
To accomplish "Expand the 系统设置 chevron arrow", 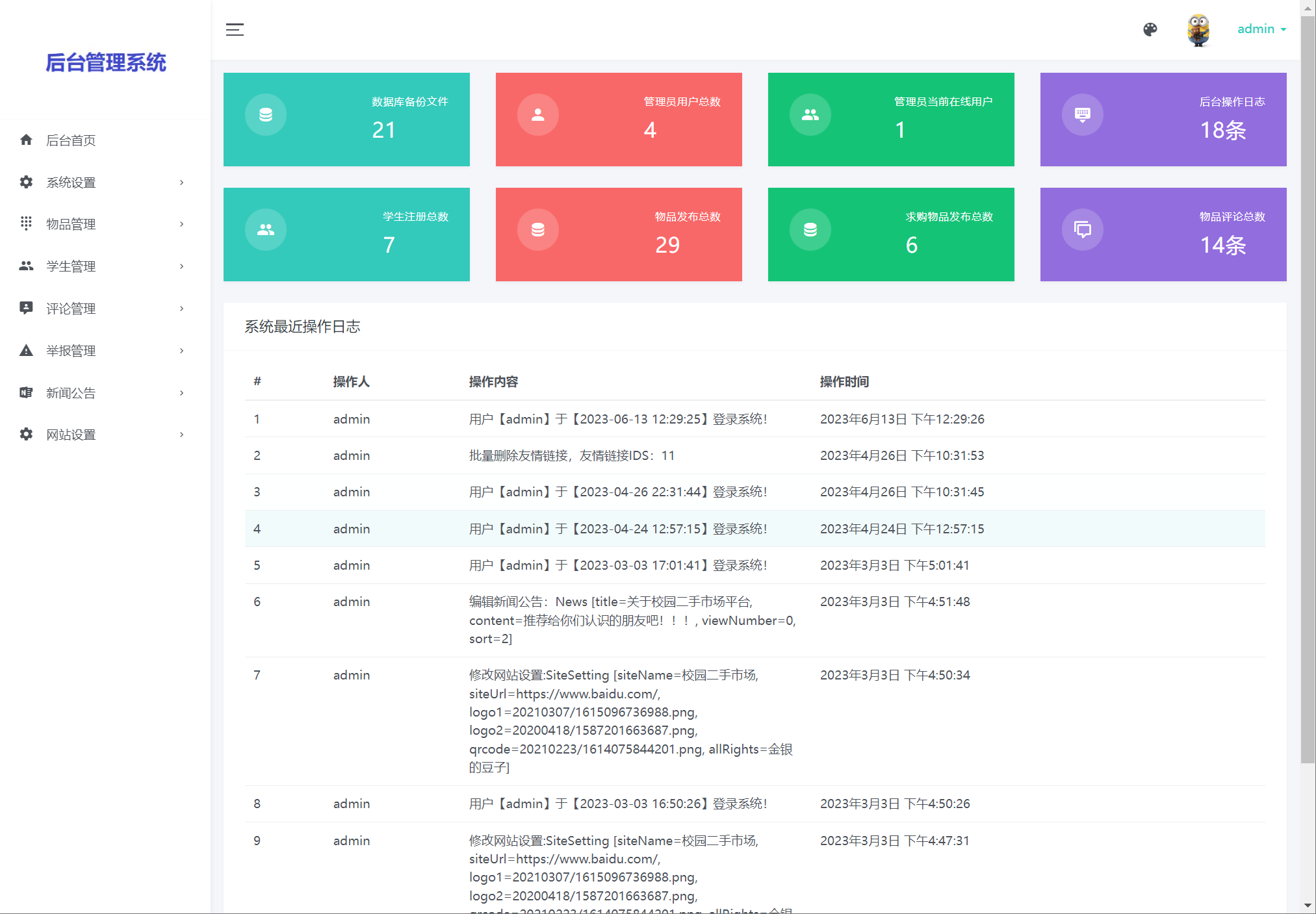I will click(x=182, y=183).
